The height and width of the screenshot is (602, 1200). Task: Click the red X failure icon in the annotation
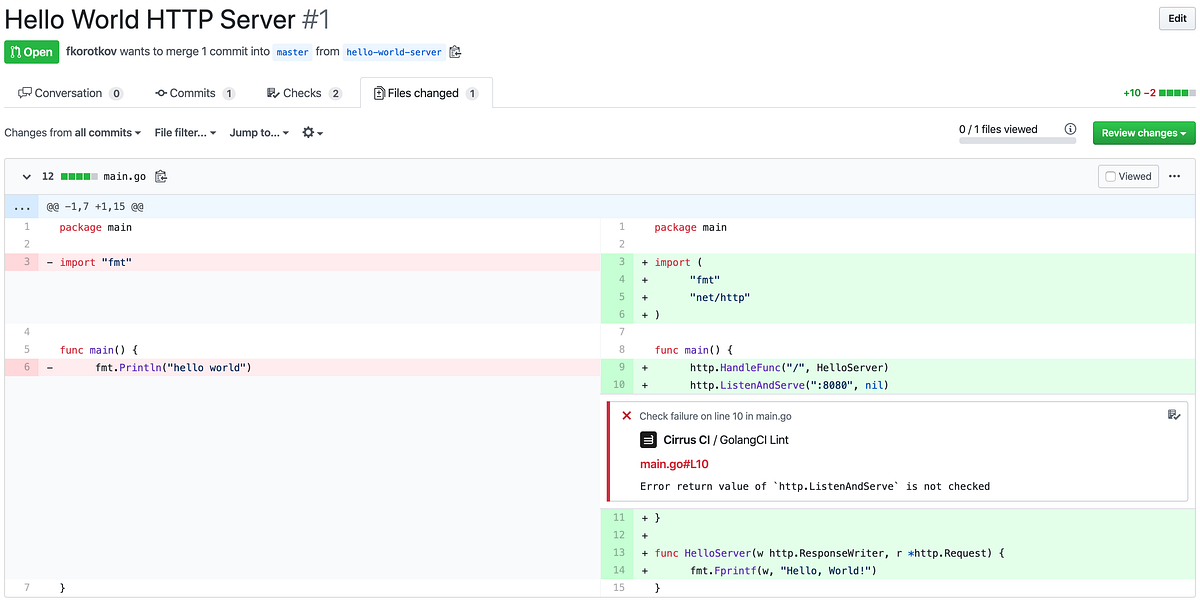click(627, 416)
